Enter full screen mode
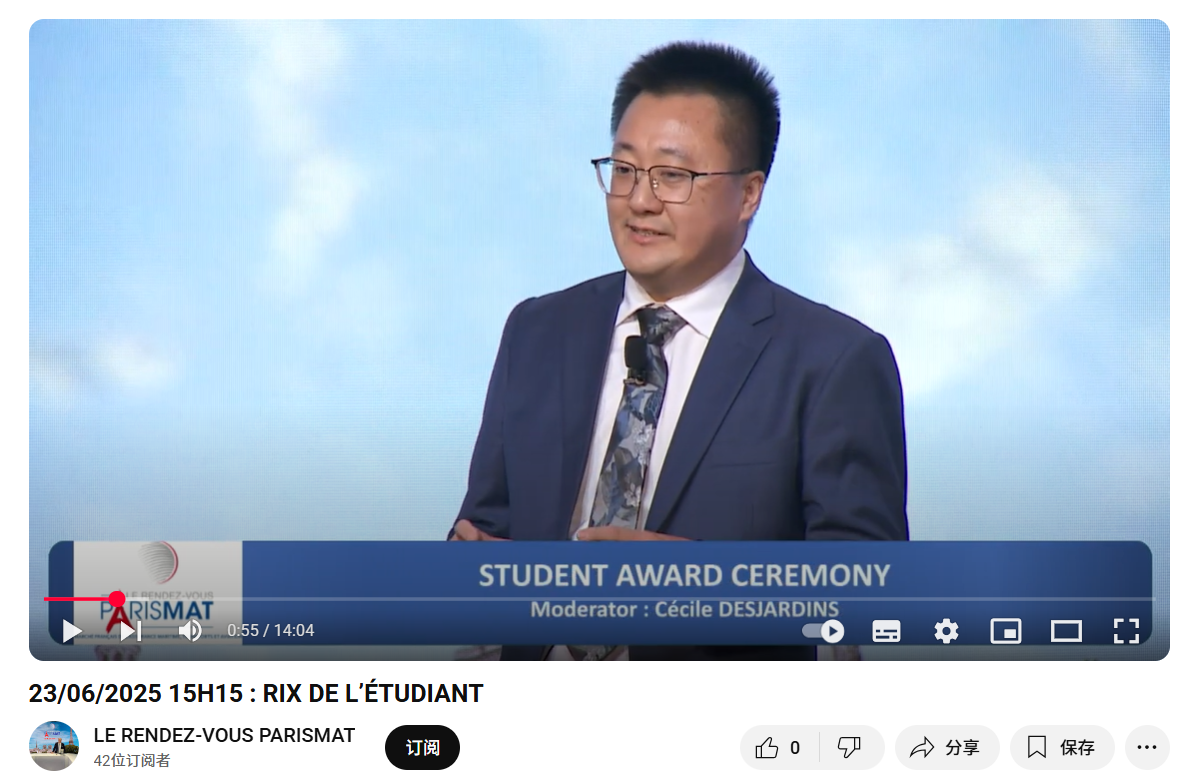 coord(1126,630)
